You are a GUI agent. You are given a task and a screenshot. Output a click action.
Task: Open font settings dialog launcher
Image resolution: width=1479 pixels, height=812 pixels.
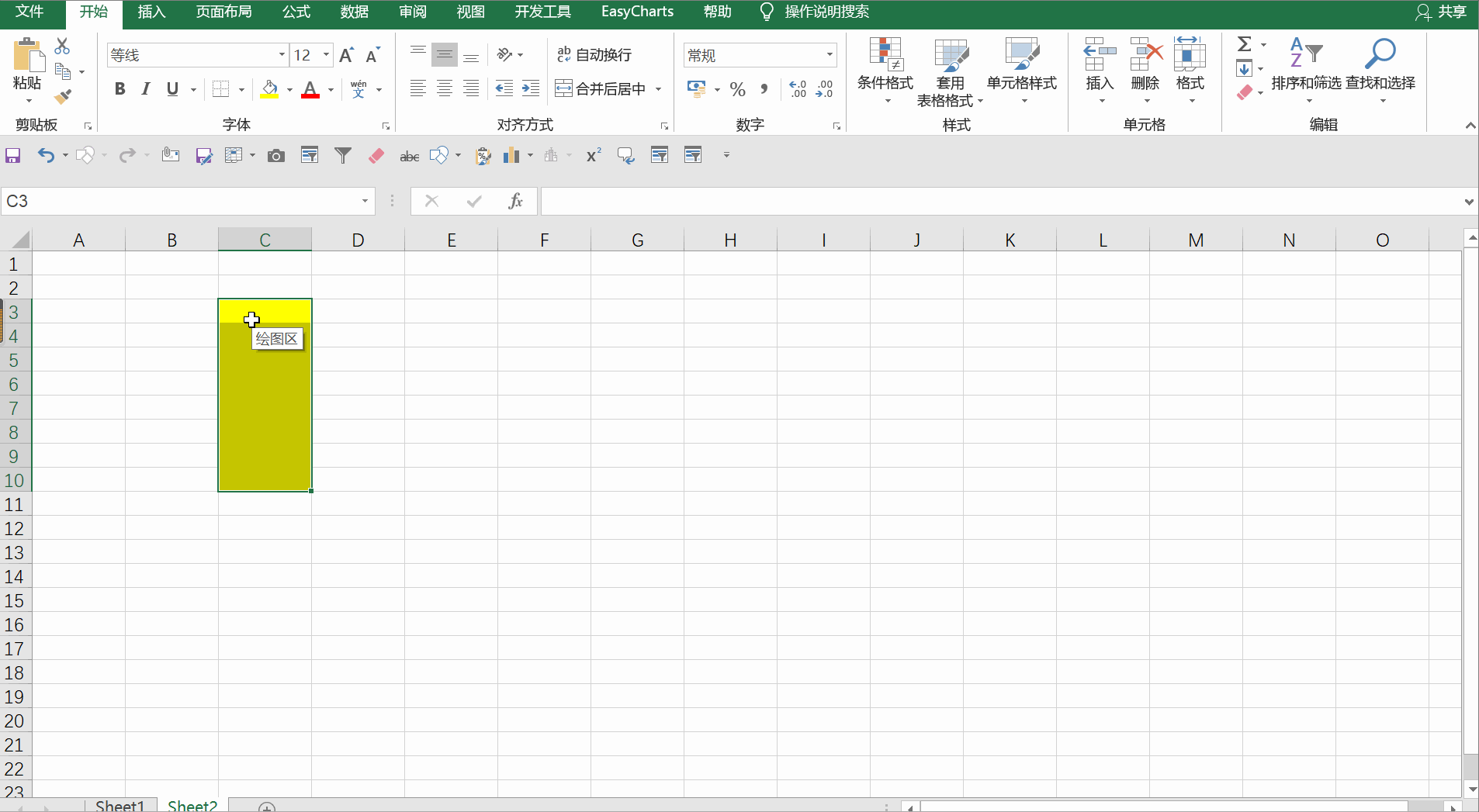point(386,126)
